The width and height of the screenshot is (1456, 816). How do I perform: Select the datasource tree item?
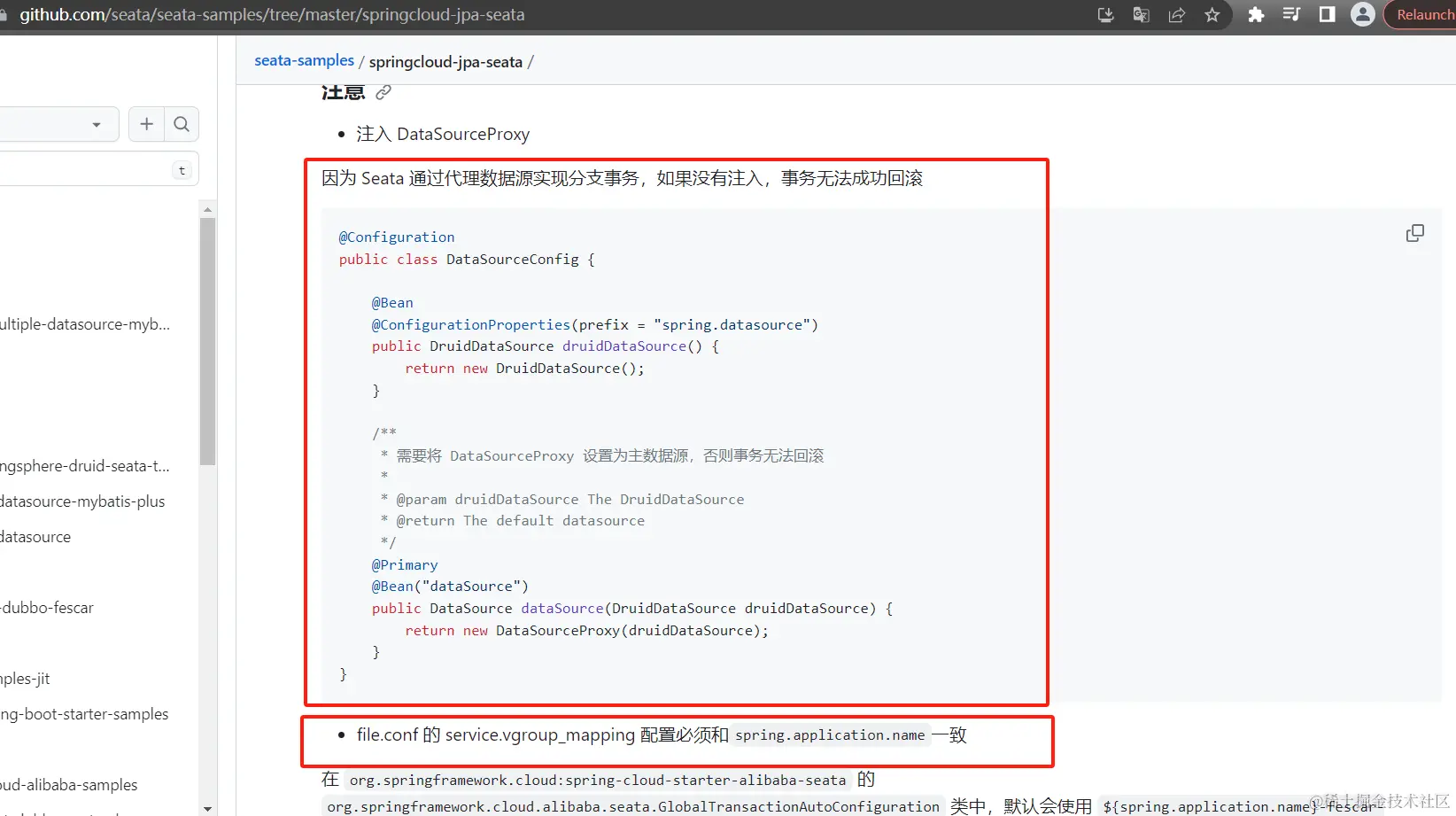[x=35, y=537]
